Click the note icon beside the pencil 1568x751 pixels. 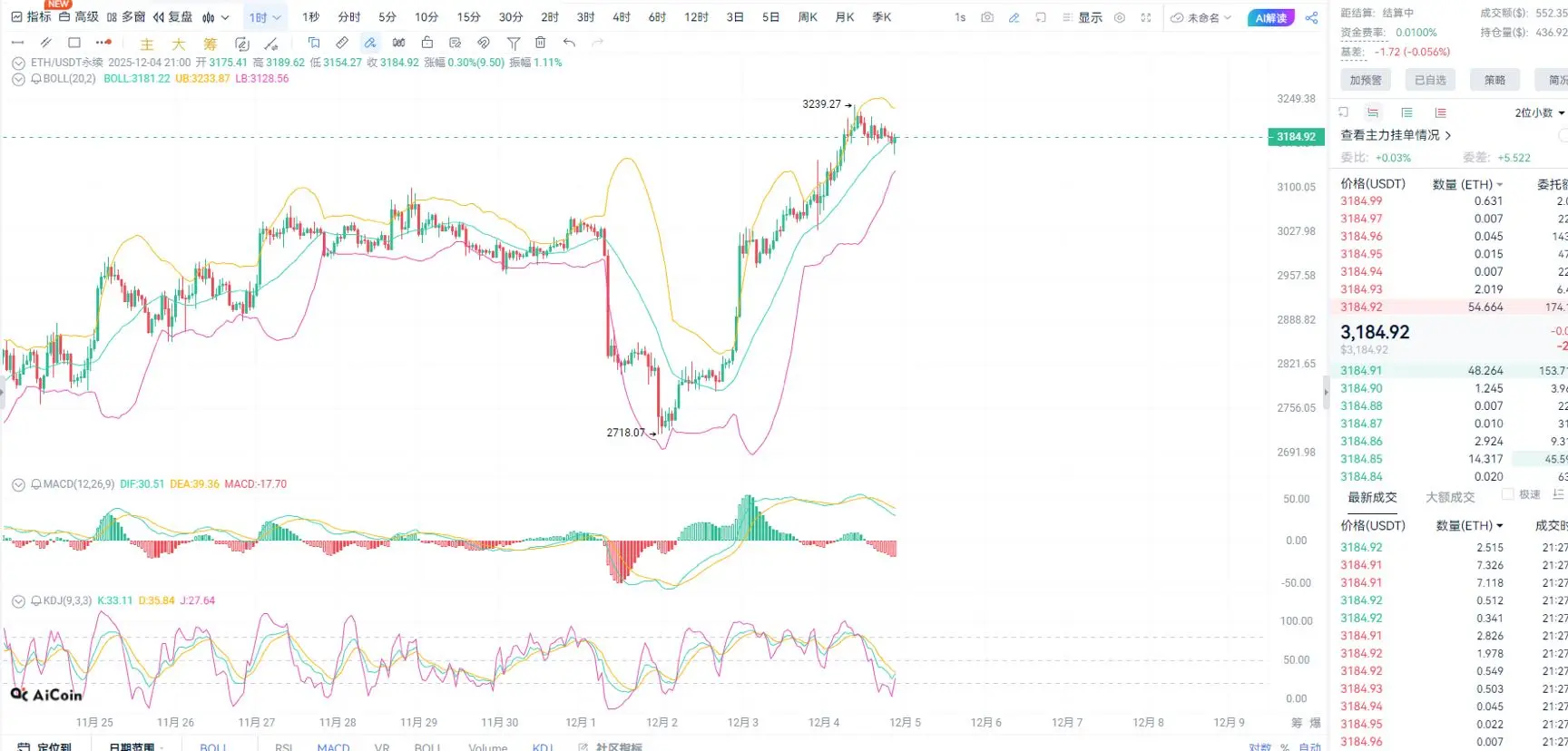pyautogui.click(x=1041, y=17)
